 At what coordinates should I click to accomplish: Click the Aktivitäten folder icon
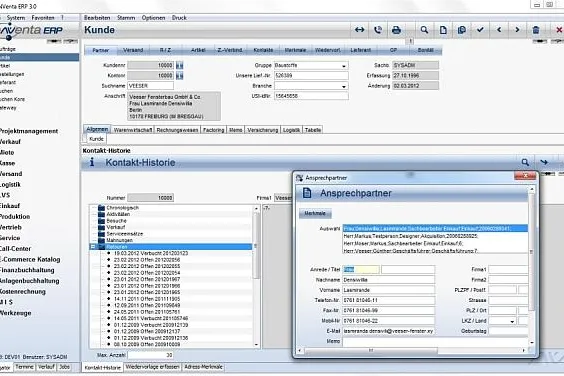(x=101, y=214)
